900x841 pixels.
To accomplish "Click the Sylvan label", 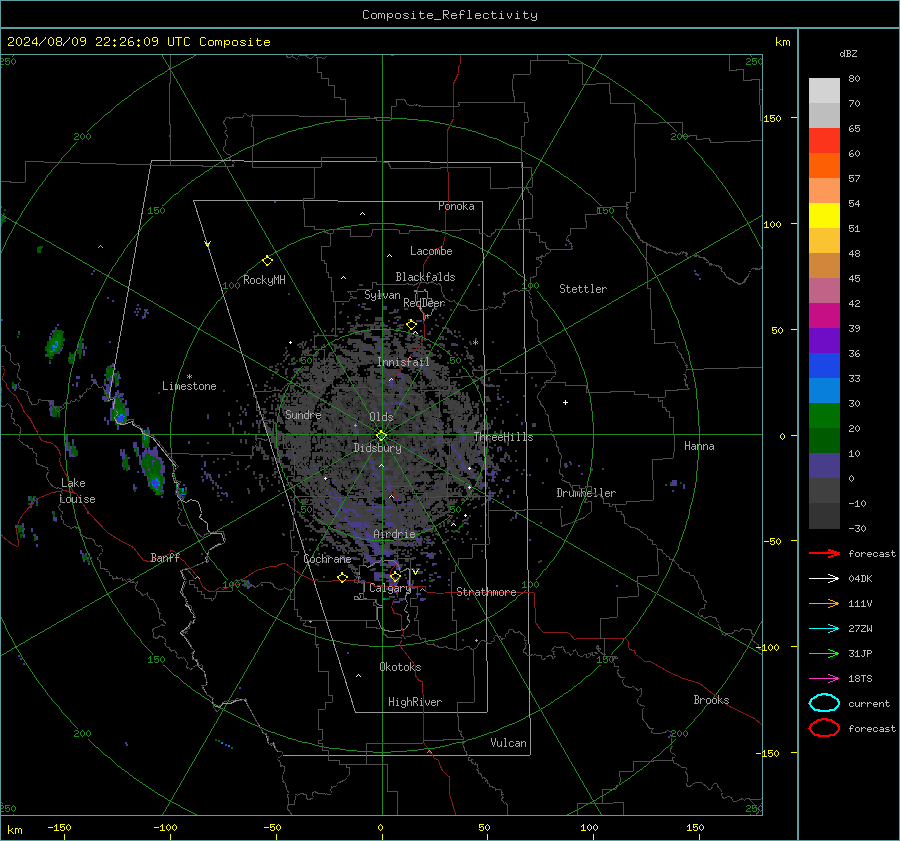I will [382, 295].
